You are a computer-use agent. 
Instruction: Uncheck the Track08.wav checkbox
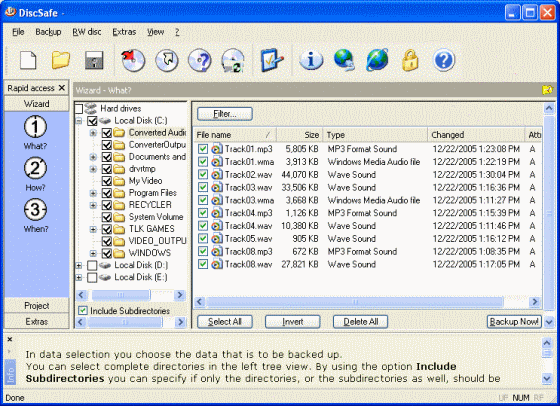(203, 264)
